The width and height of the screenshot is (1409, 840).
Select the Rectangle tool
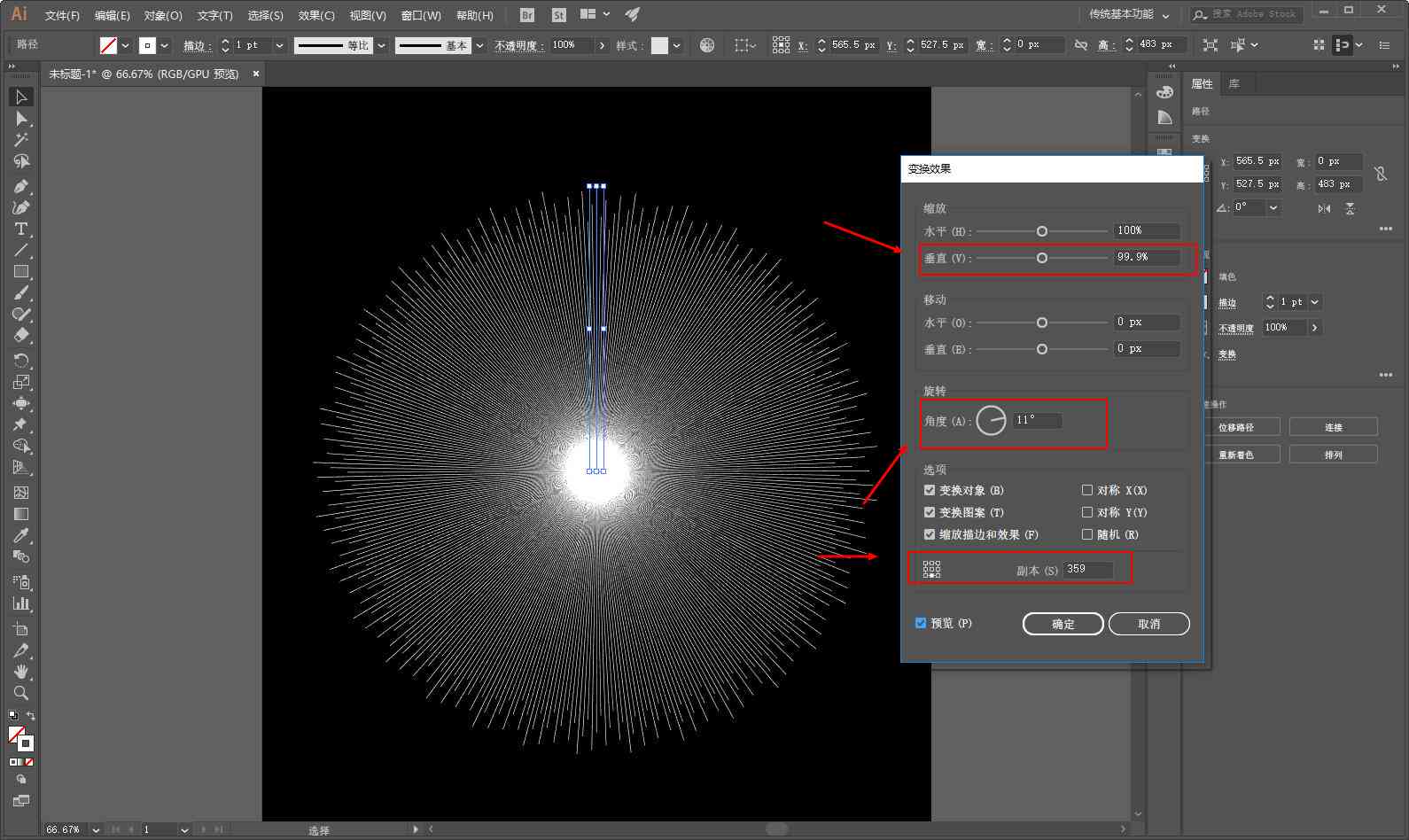(x=21, y=272)
